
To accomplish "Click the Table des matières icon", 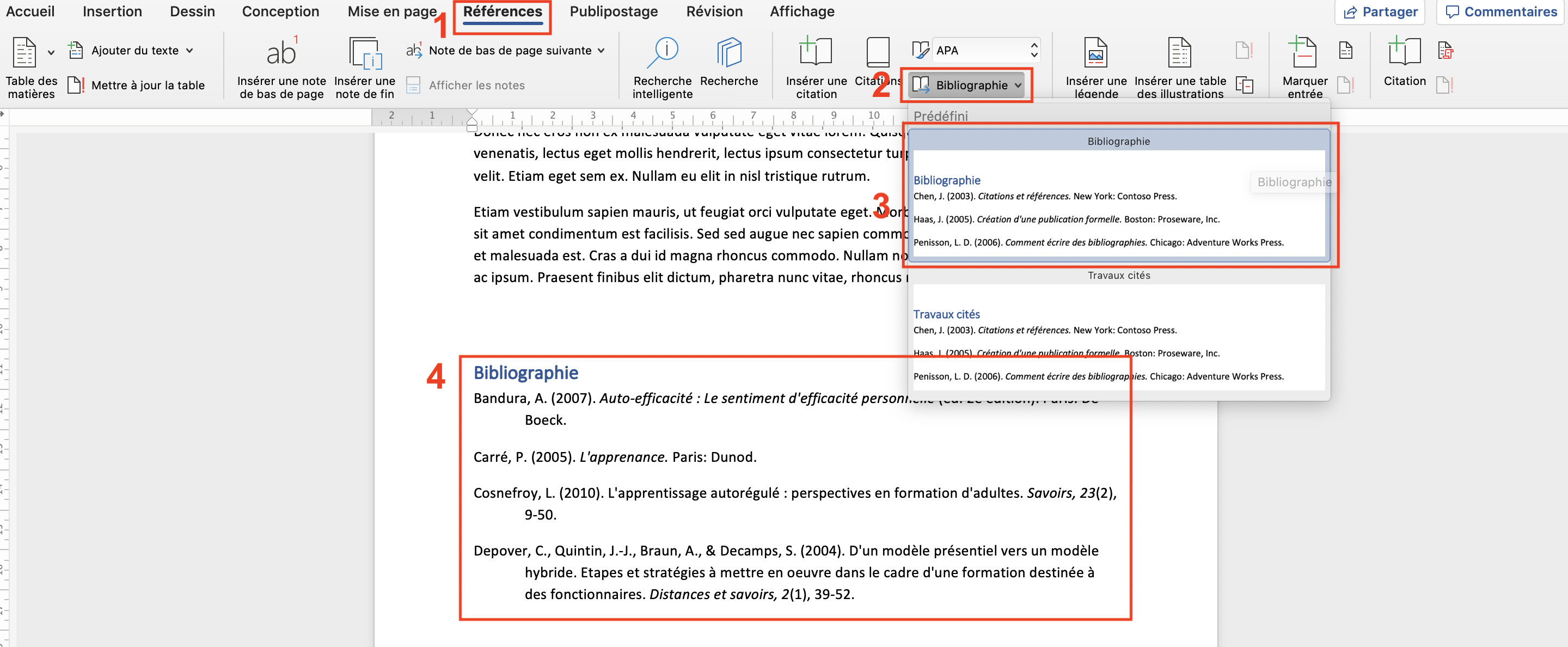I will [24, 52].
